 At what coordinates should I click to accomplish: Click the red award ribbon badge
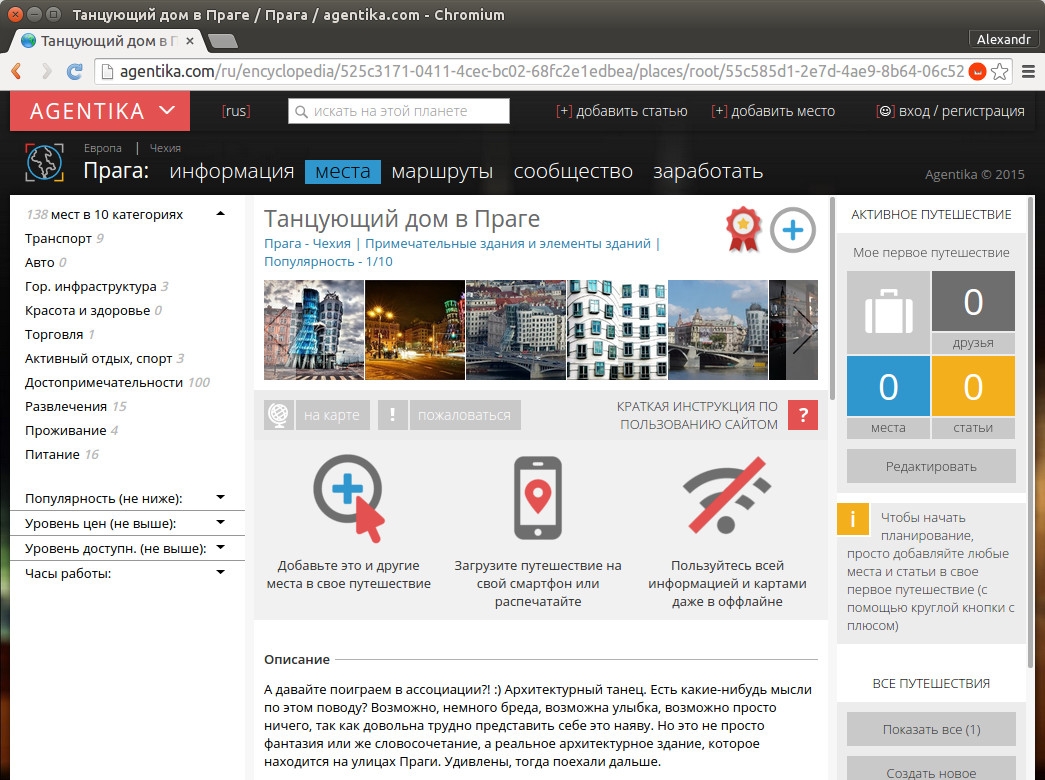[742, 229]
